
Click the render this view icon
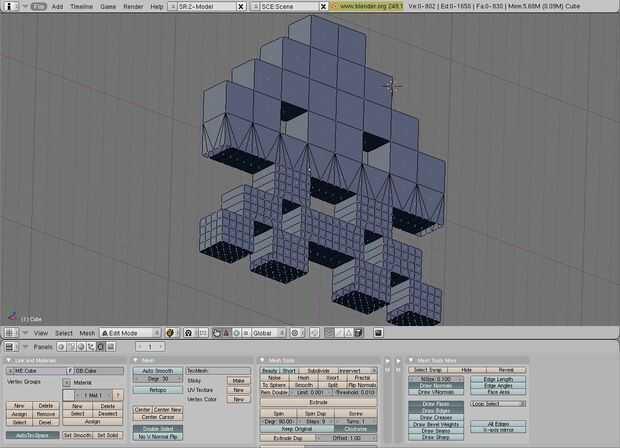378,333
